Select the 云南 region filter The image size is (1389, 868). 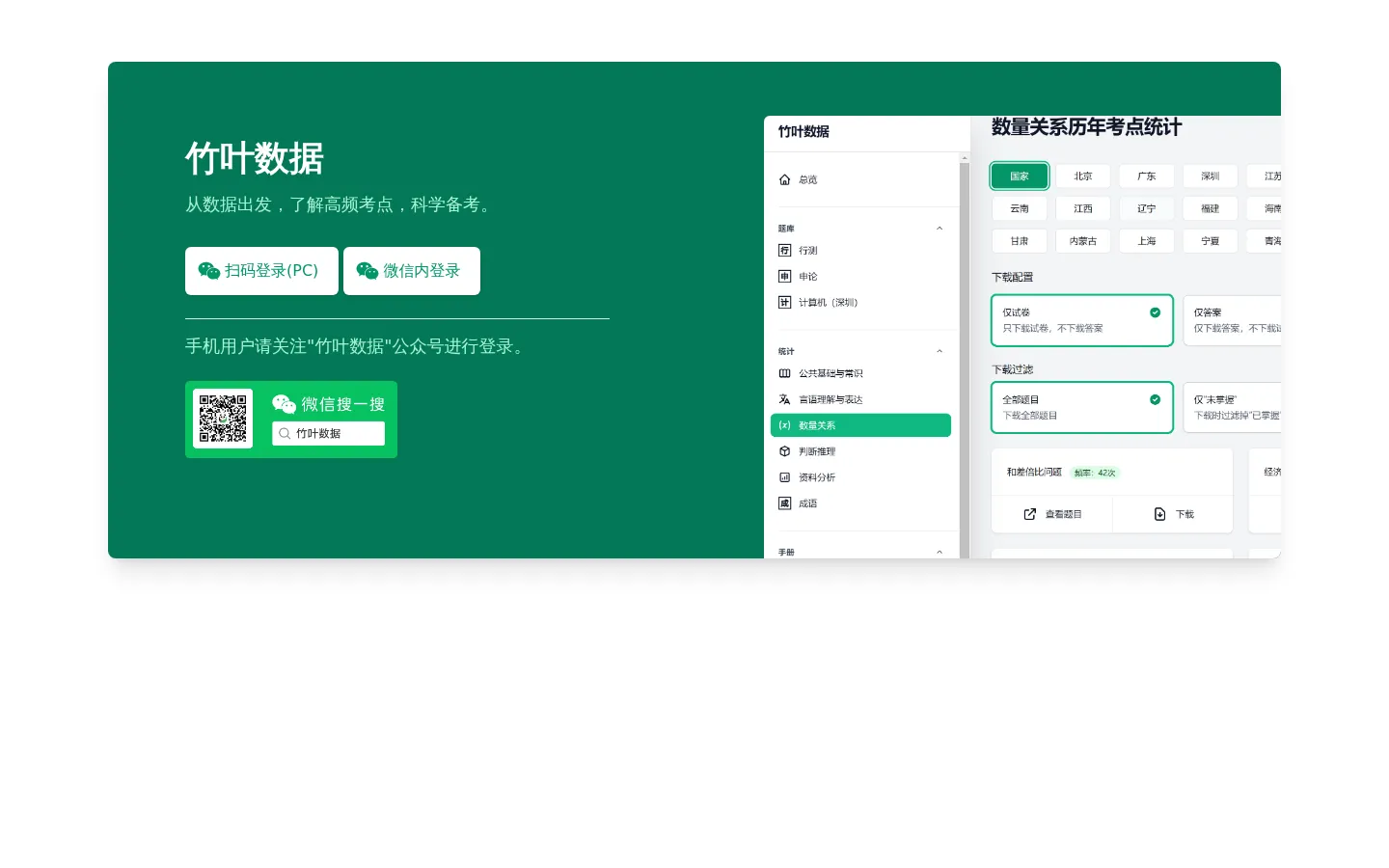click(1020, 208)
